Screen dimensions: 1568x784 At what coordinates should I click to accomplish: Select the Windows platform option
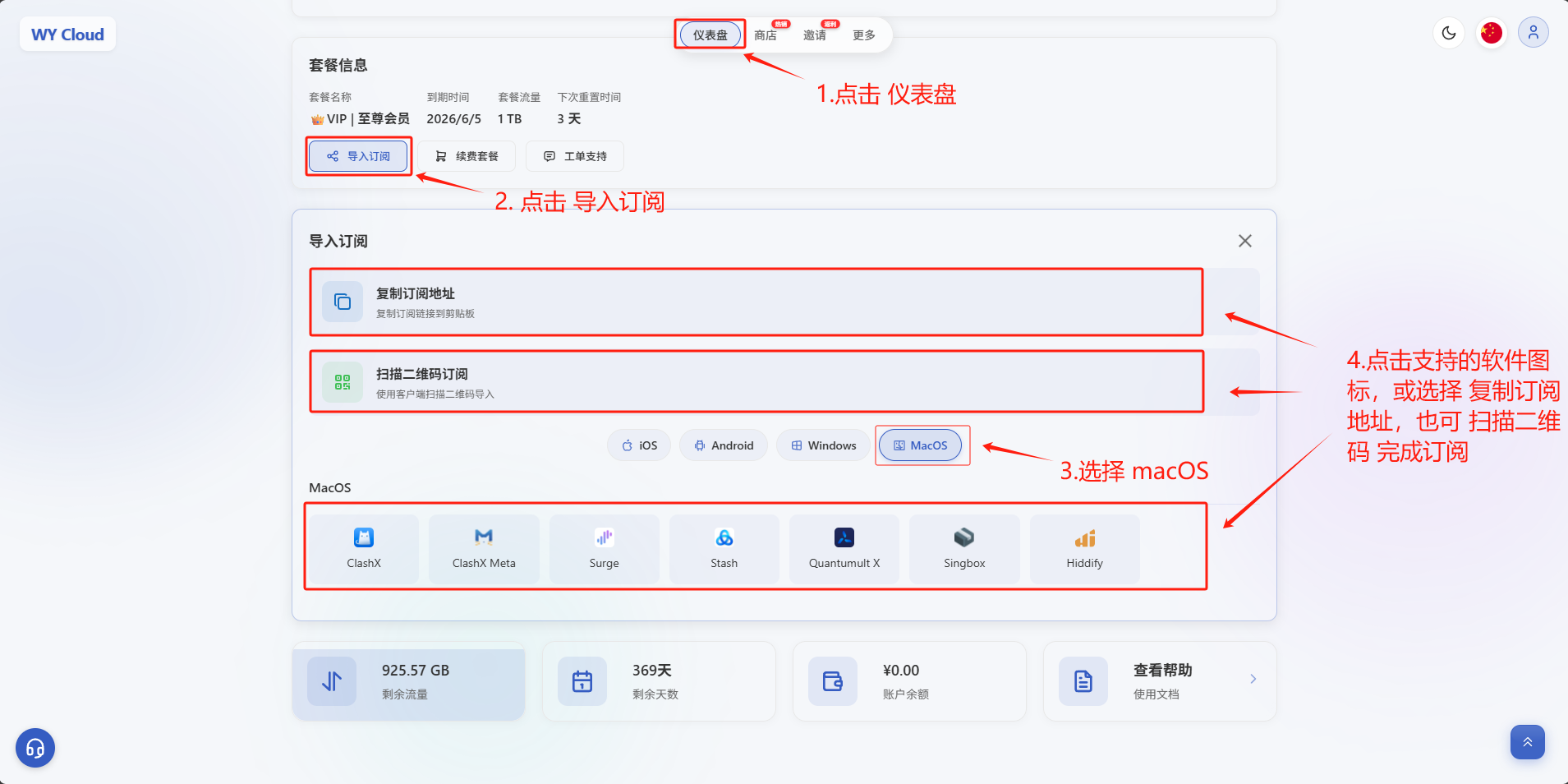(823, 445)
